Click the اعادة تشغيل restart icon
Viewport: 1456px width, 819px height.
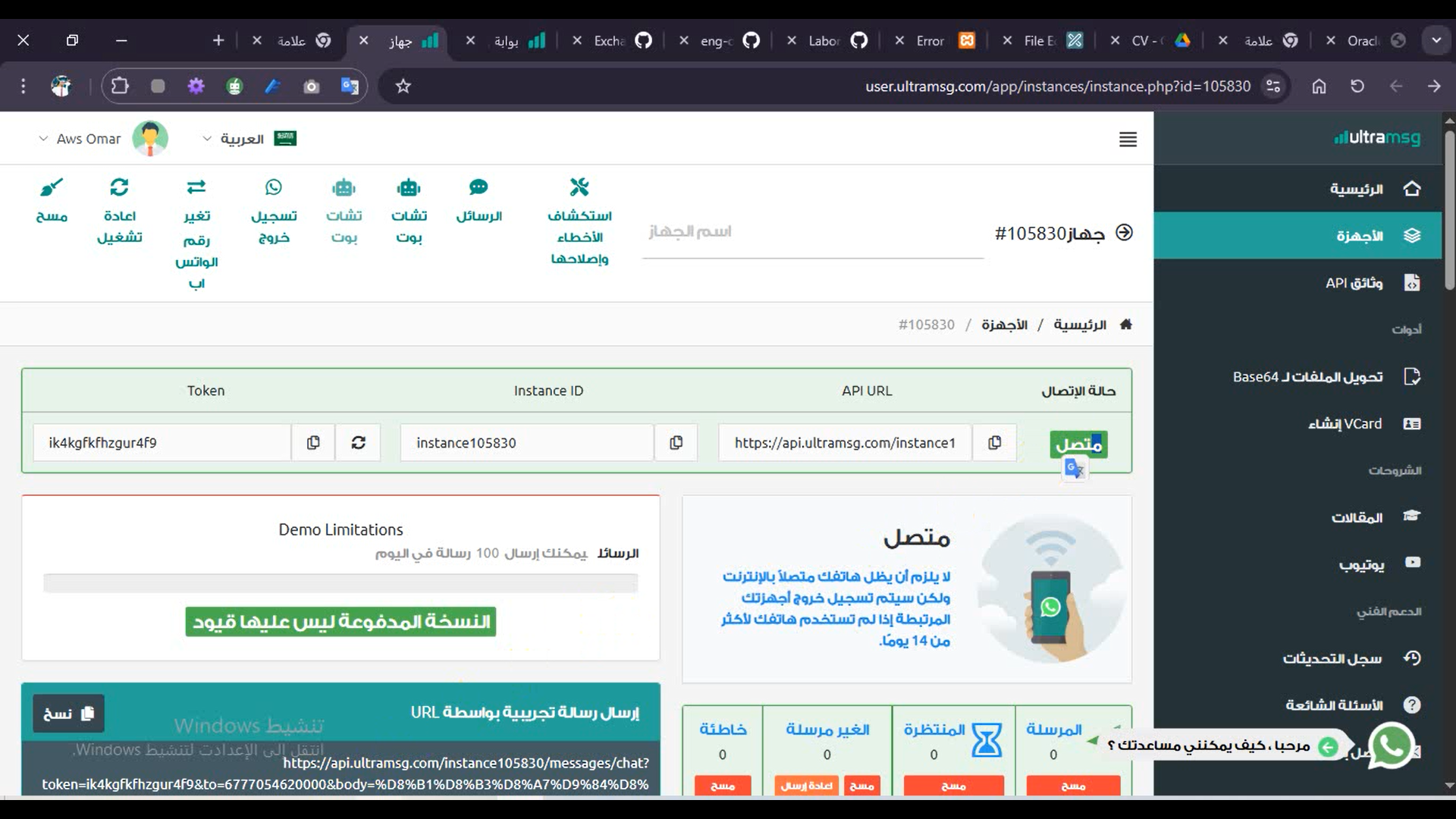119,187
